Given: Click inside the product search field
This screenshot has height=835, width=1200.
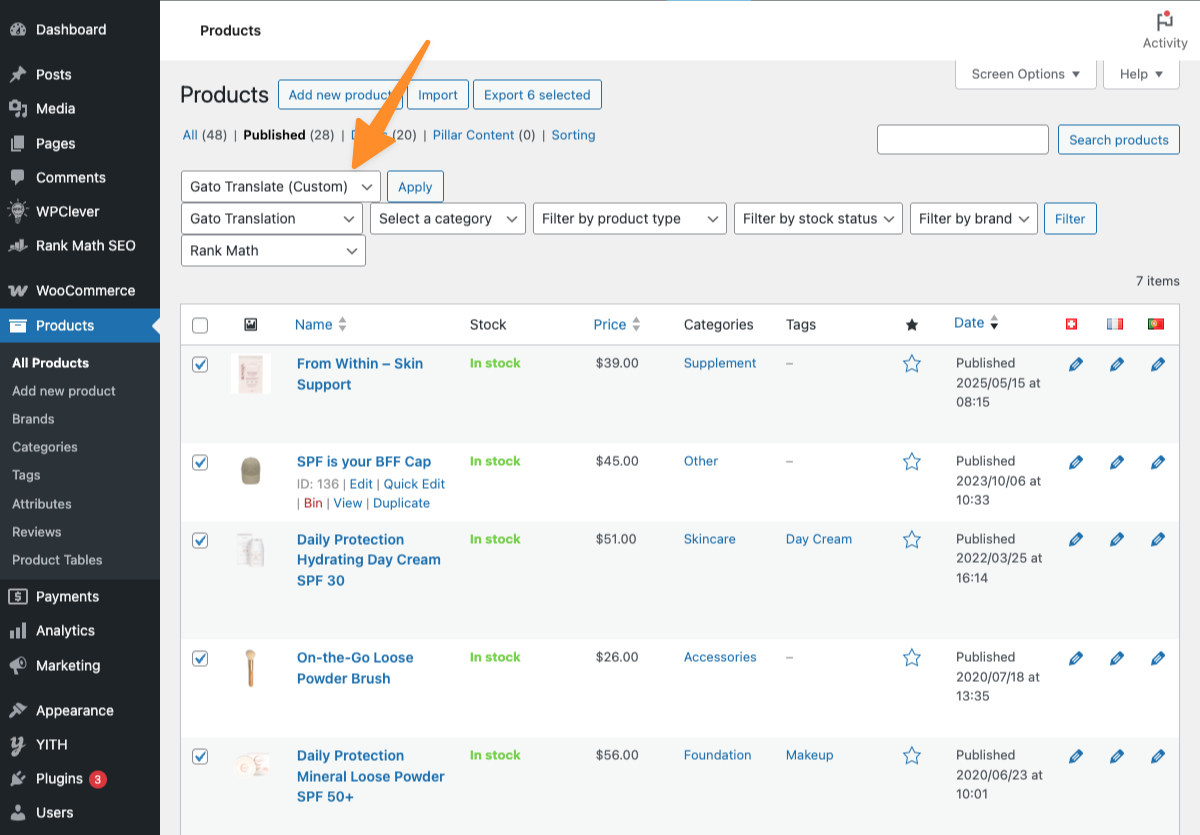Looking at the screenshot, I should pos(962,139).
